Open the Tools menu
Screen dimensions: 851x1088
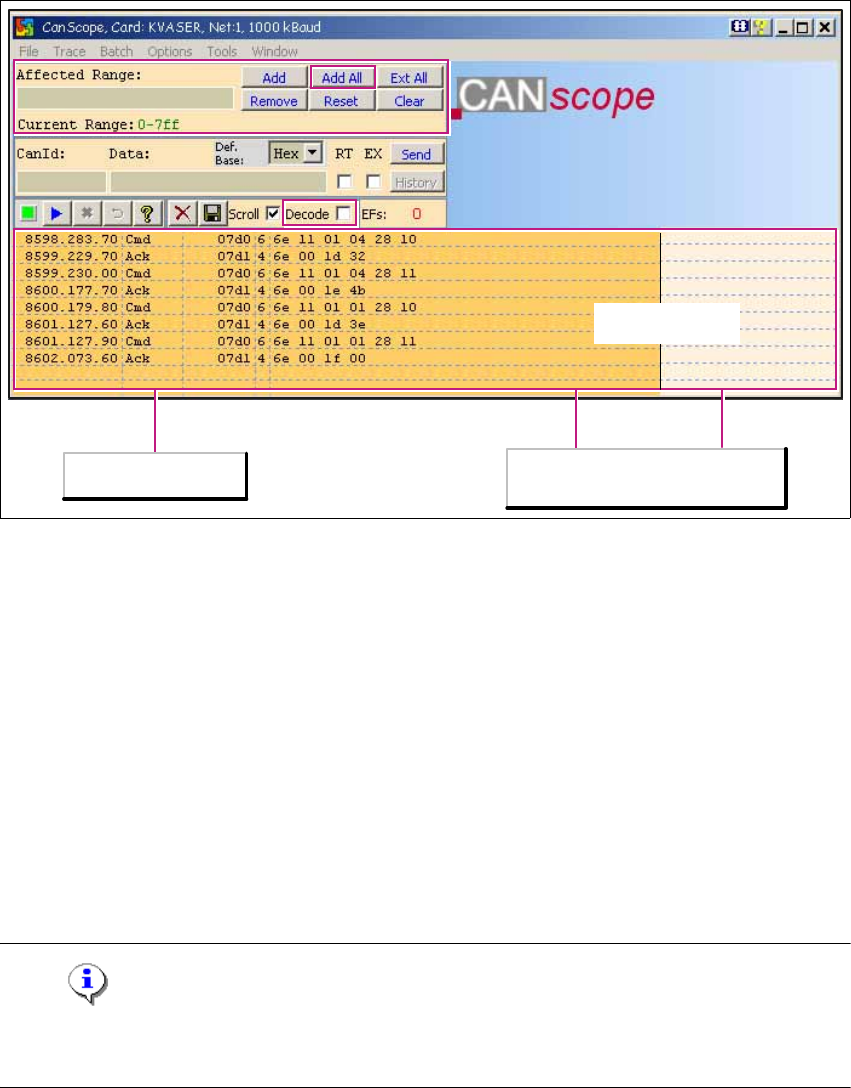(x=221, y=51)
